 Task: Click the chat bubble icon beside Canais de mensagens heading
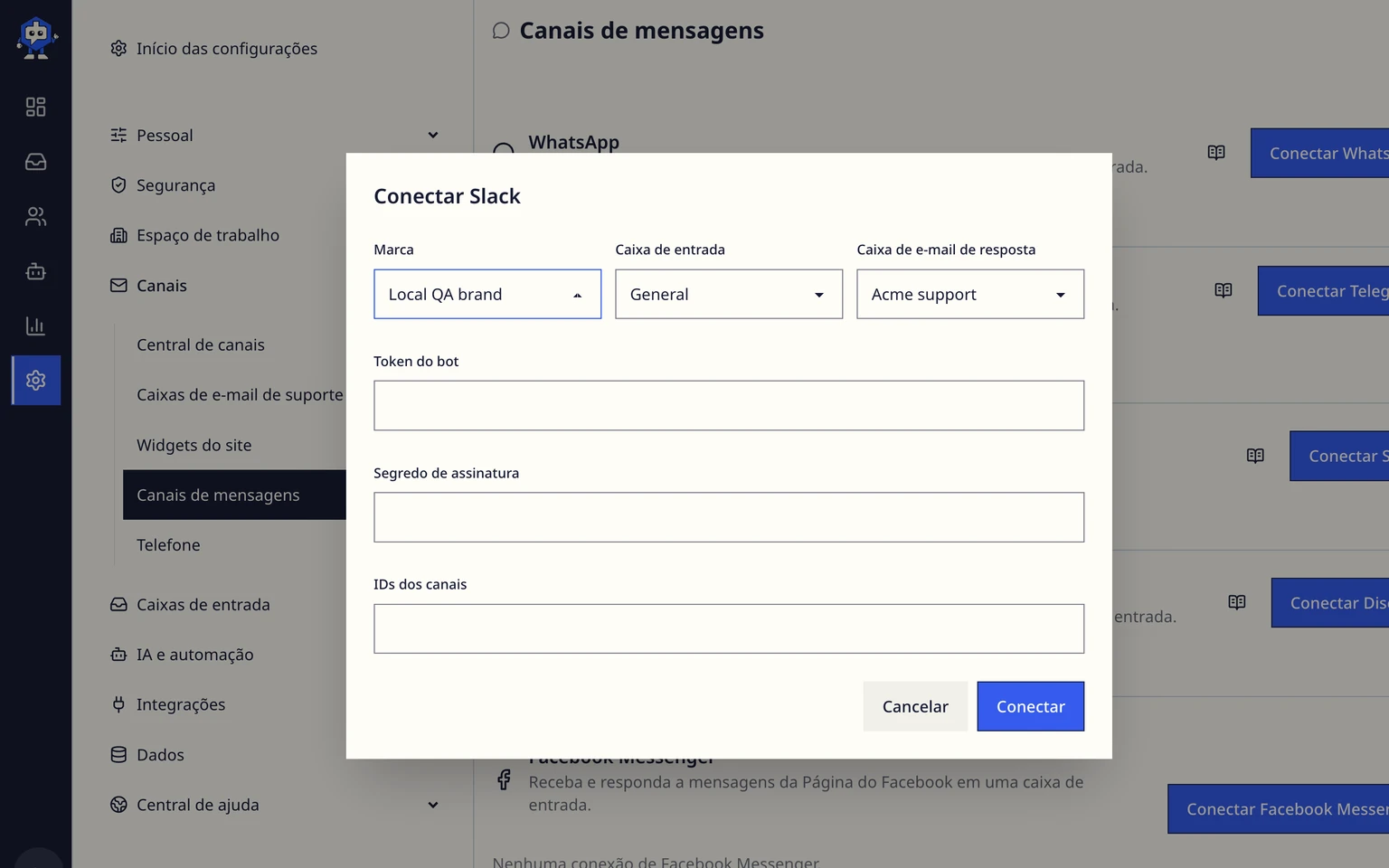(501, 31)
